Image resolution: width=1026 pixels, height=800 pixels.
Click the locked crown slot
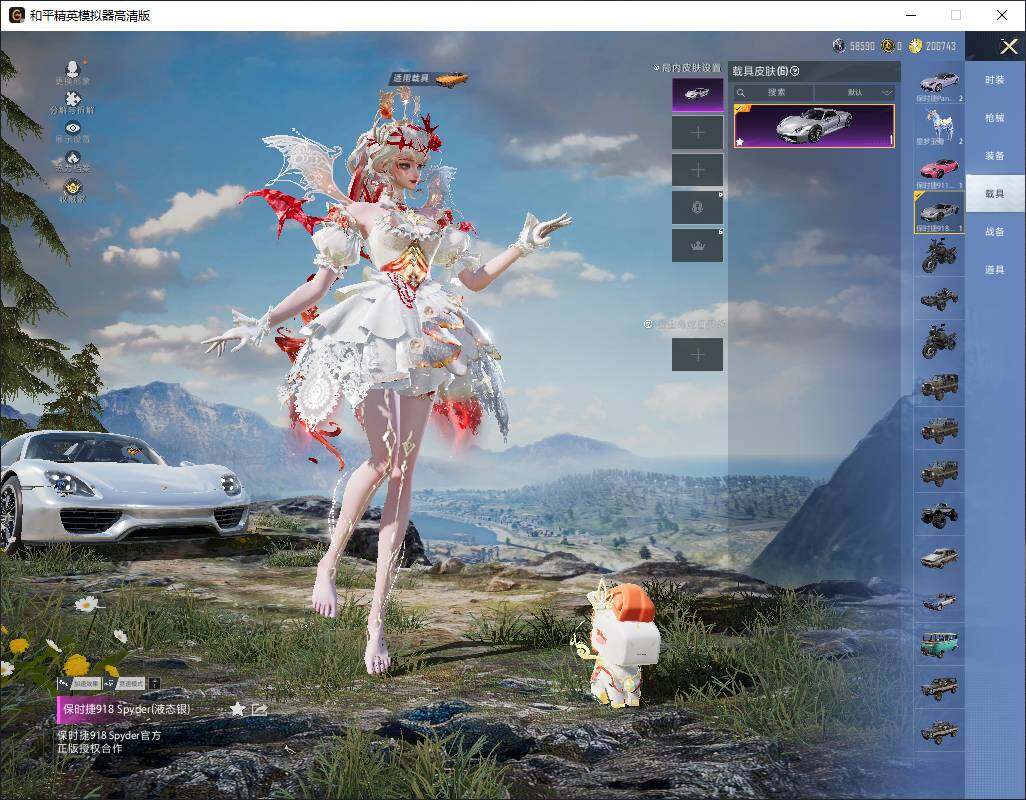(x=698, y=245)
